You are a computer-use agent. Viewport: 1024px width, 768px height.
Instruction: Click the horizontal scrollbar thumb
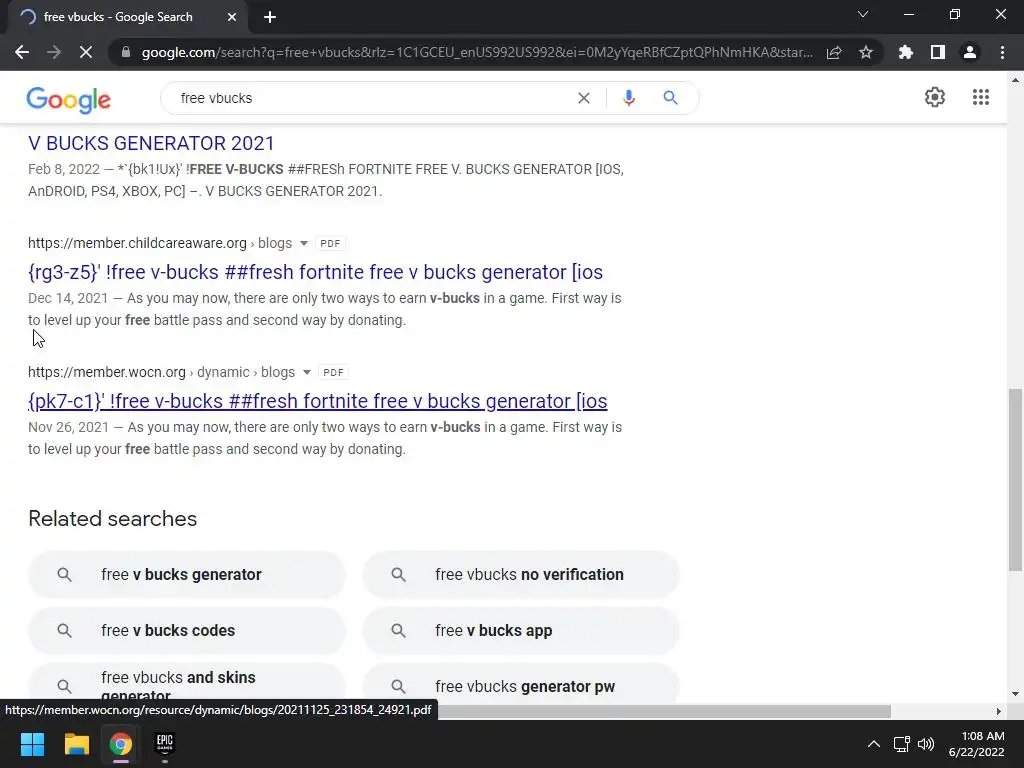click(x=663, y=711)
